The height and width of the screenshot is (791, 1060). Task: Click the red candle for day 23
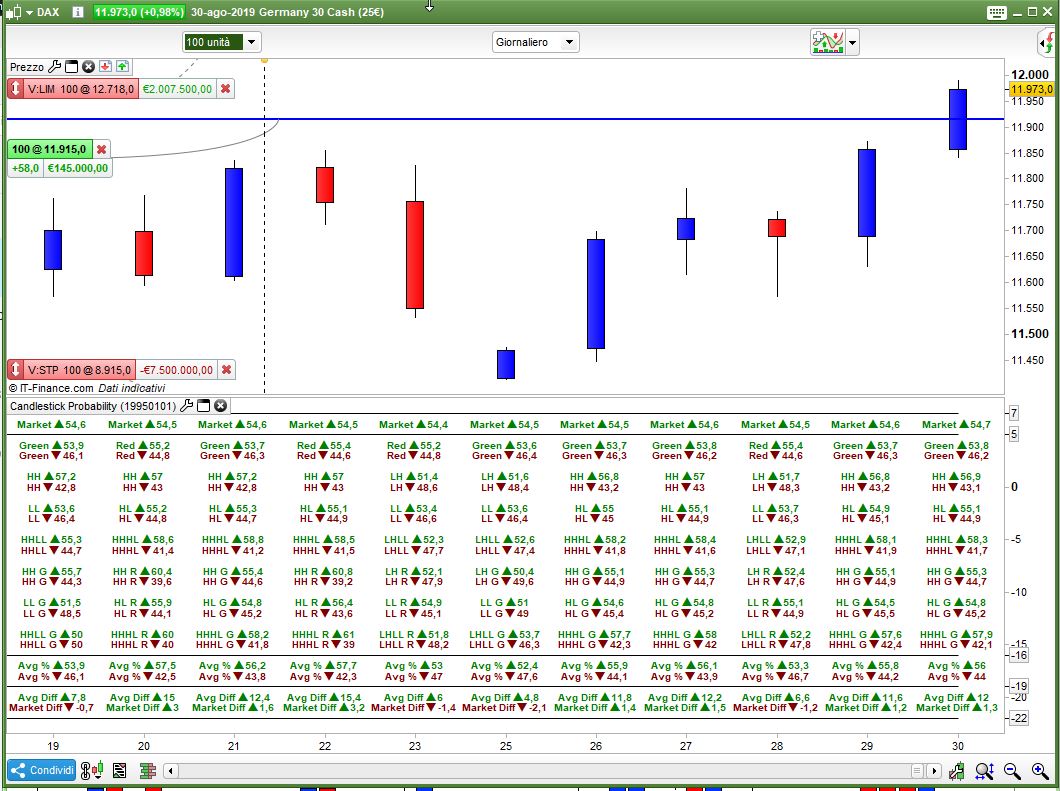[415, 255]
